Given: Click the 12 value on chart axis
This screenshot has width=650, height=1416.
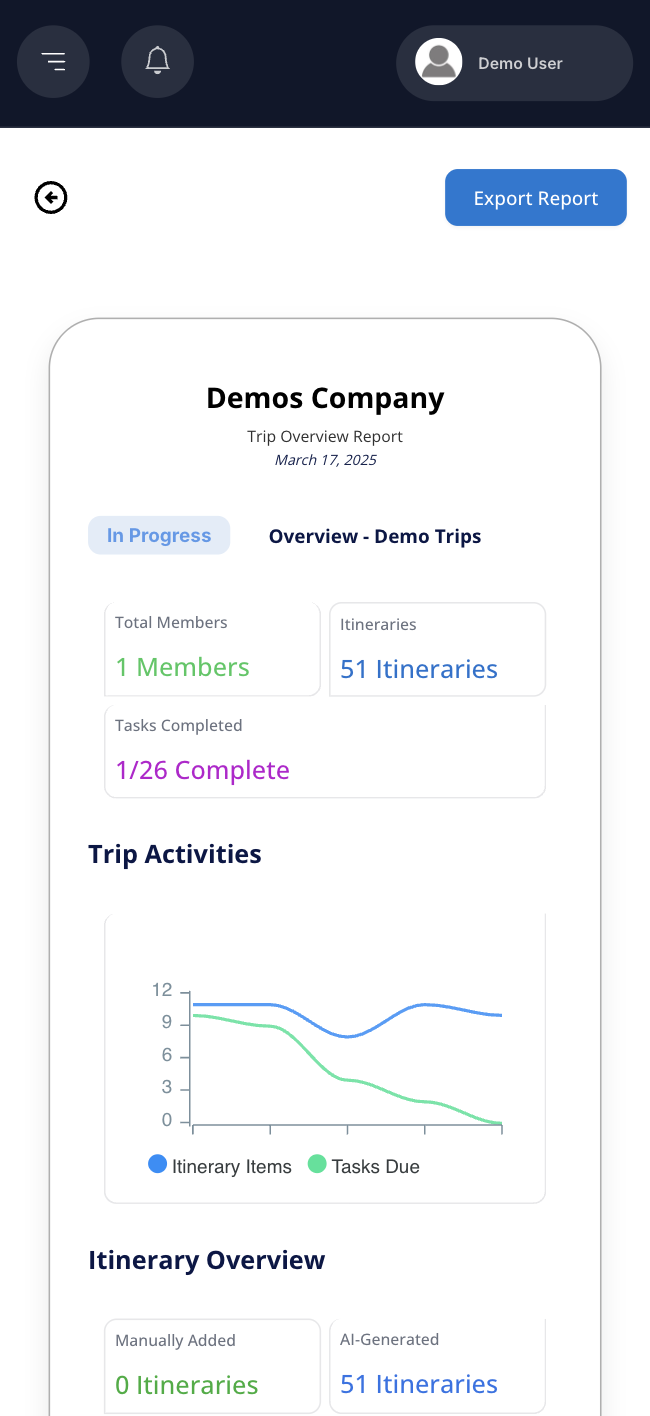Looking at the screenshot, I should [162, 990].
